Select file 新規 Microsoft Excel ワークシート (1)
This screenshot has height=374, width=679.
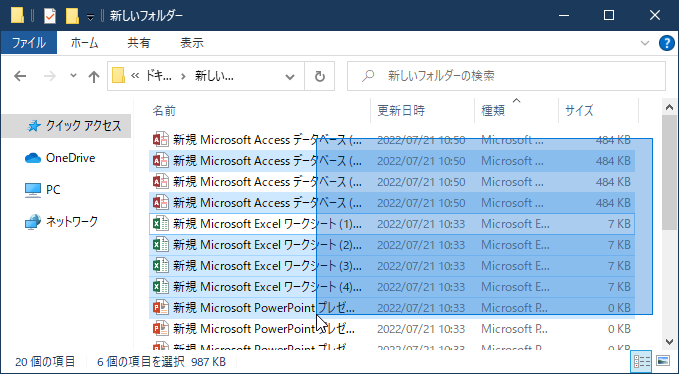(267, 224)
